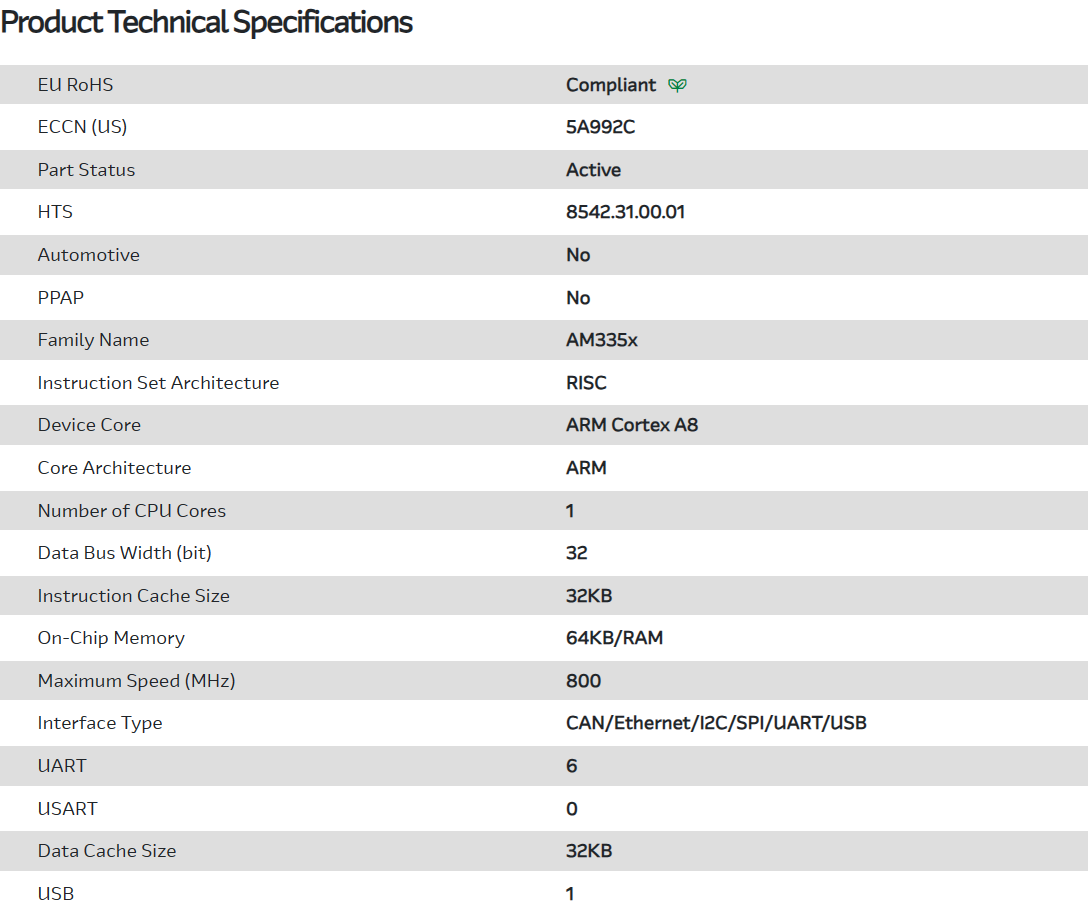1088x909 pixels.
Task: Click the USART row label
Action: click(67, 808)
